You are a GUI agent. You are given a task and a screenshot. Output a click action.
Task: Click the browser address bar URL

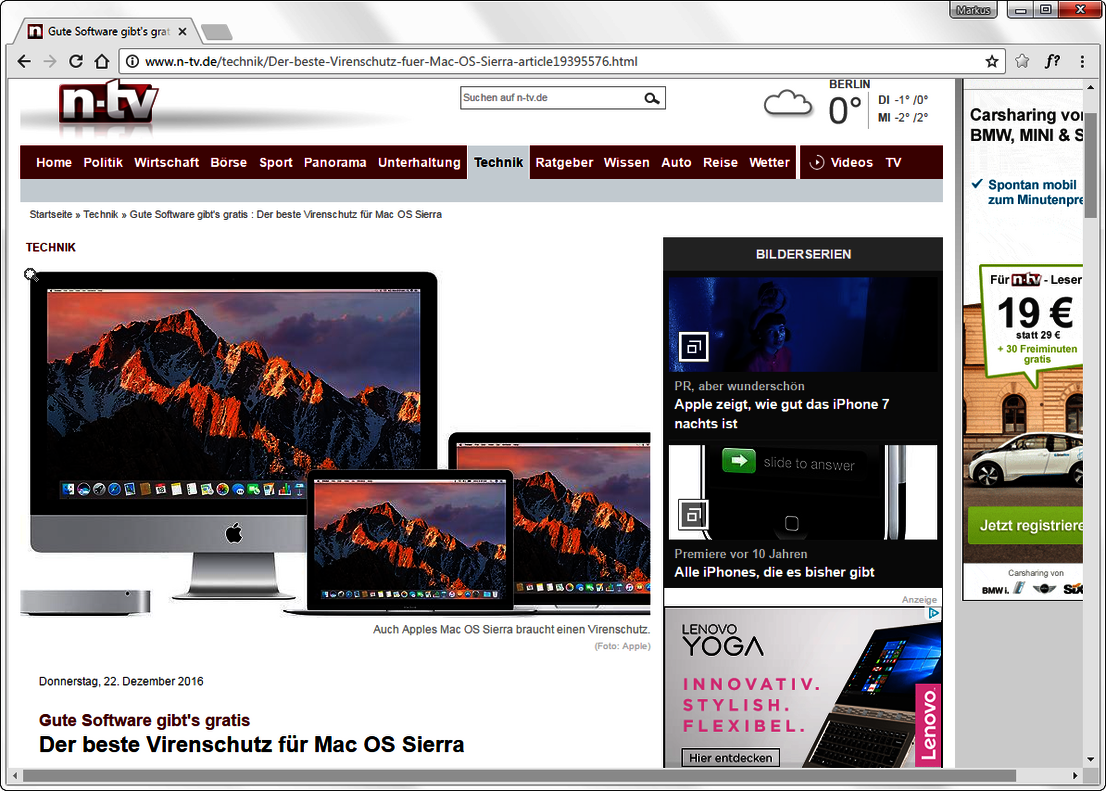click(x=390, y=61)
